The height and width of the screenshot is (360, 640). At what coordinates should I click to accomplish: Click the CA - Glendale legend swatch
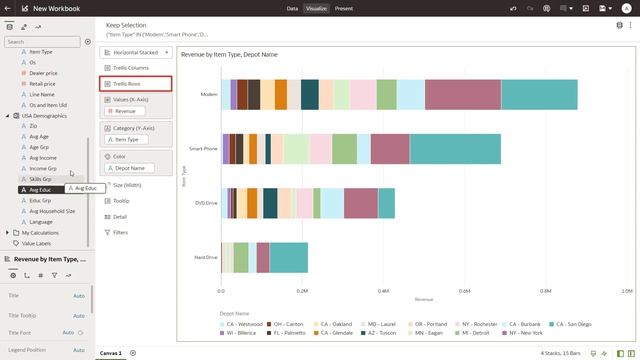click(316, 333)
